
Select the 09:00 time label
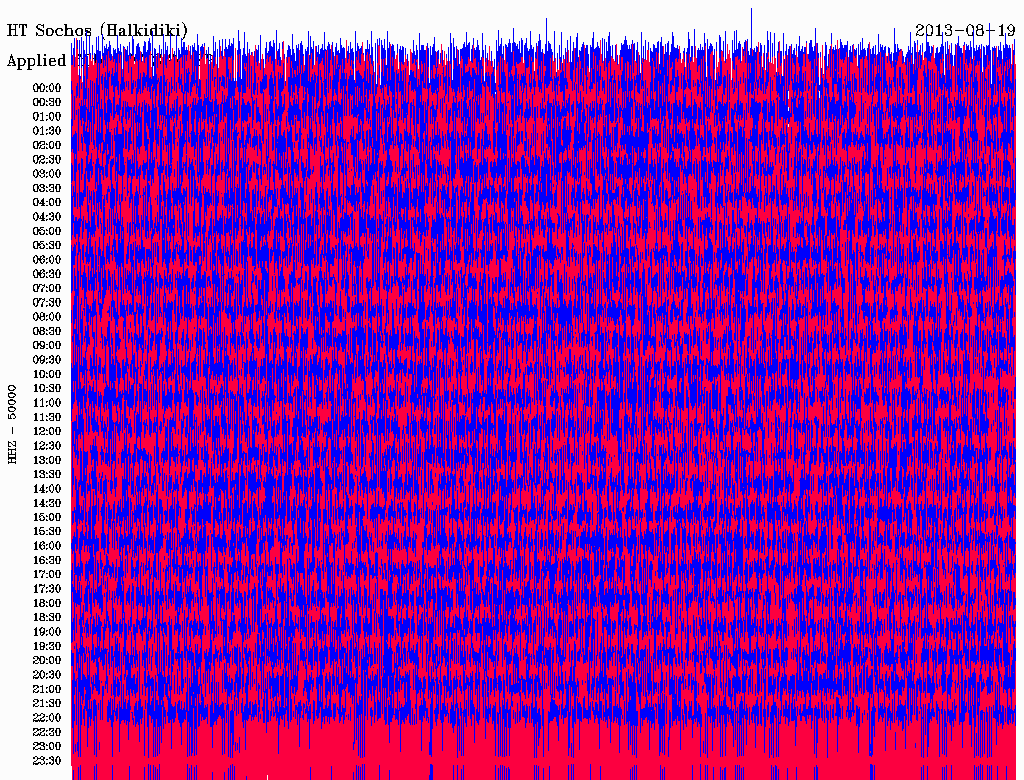coord(46,346)
